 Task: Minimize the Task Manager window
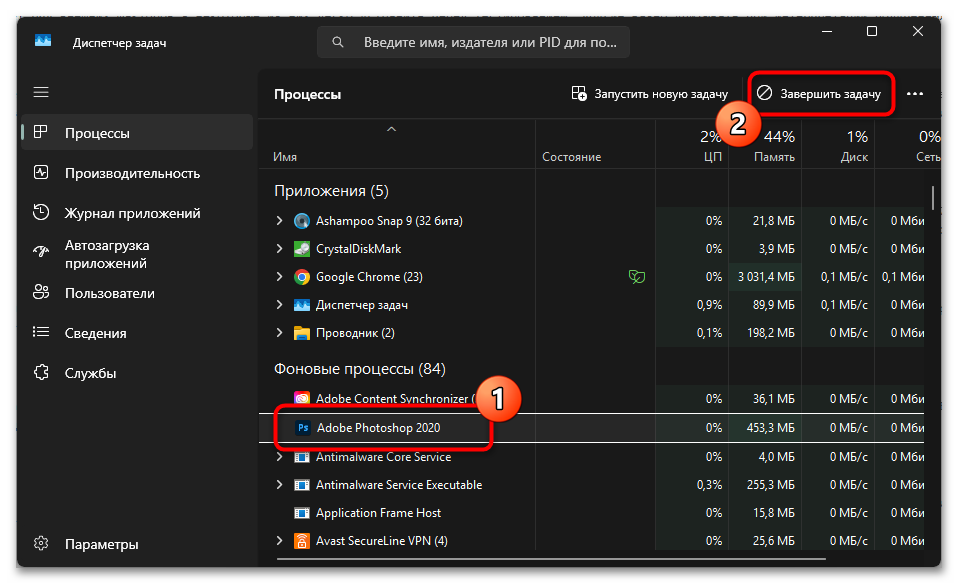(x=827, y=31)
